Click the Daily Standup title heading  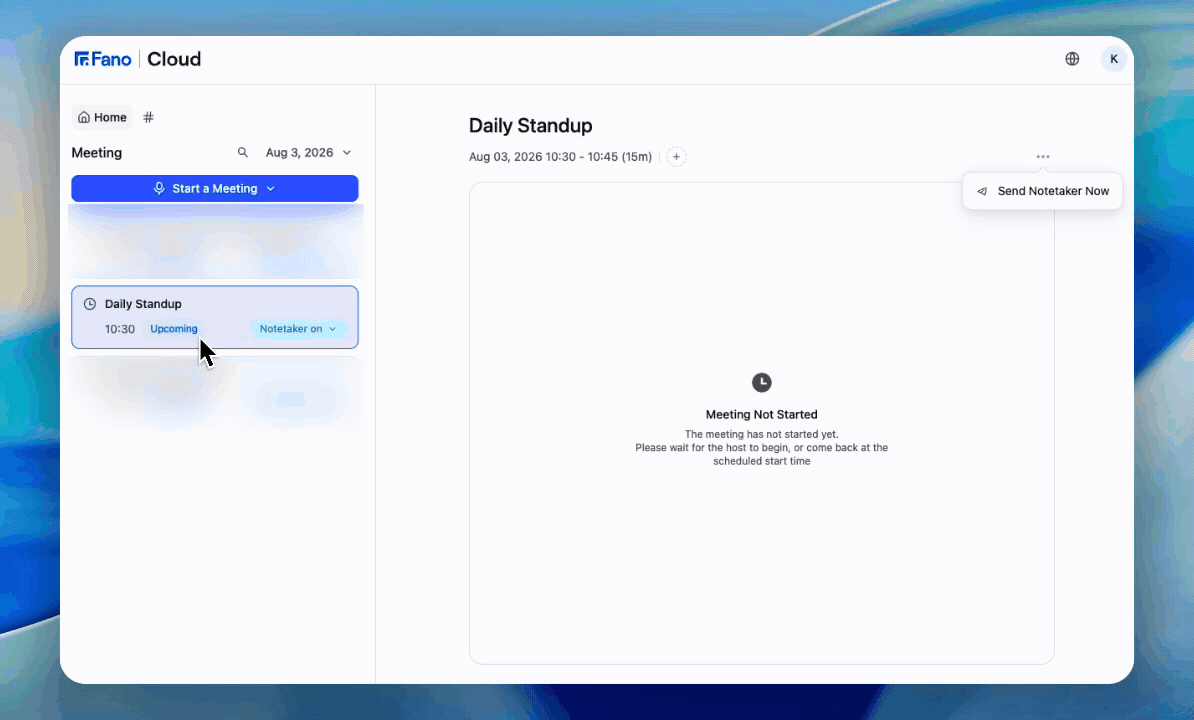[531, 126]
